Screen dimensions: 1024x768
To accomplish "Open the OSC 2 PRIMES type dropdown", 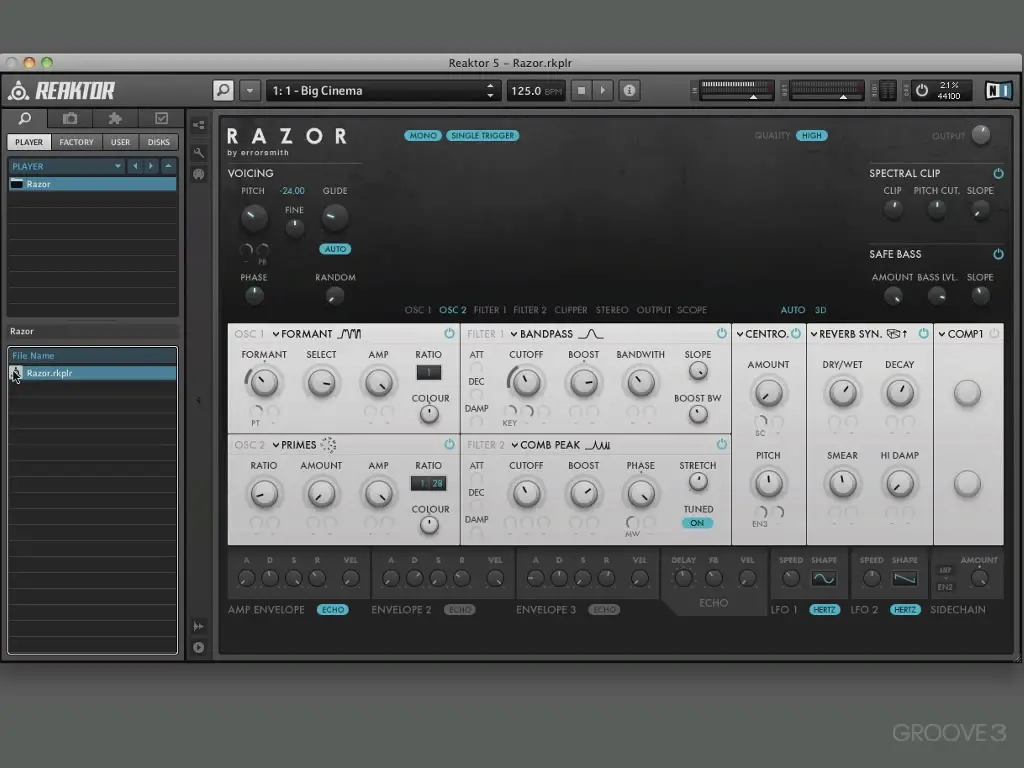I will click(294, 445).
